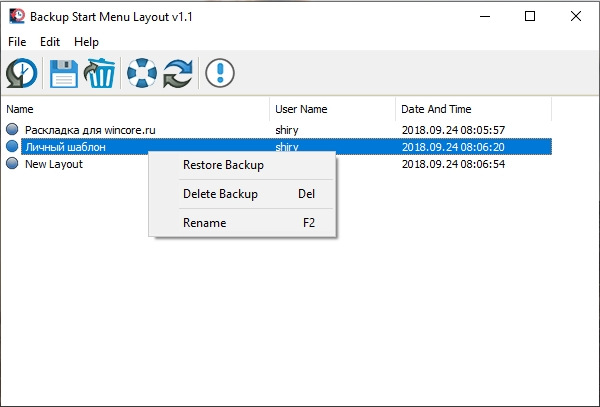Viewport: 600px width, 407px height.
Task: Select the Раскладка для wincore.ru backup entry
Action: (90, 130)
